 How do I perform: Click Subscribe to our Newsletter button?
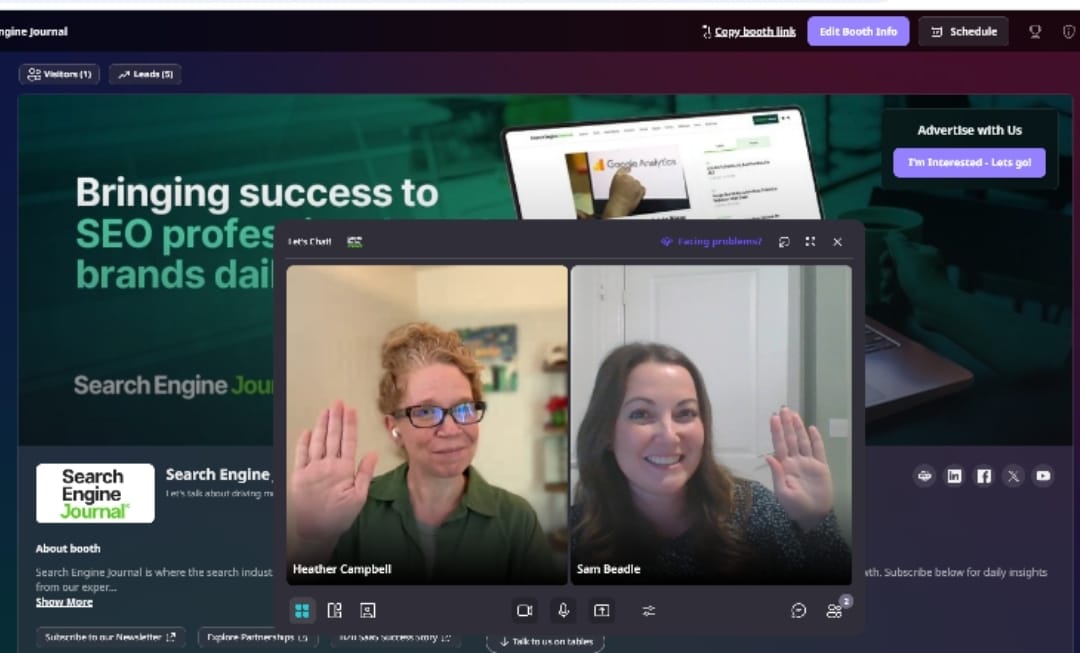(x=110, y=637)
